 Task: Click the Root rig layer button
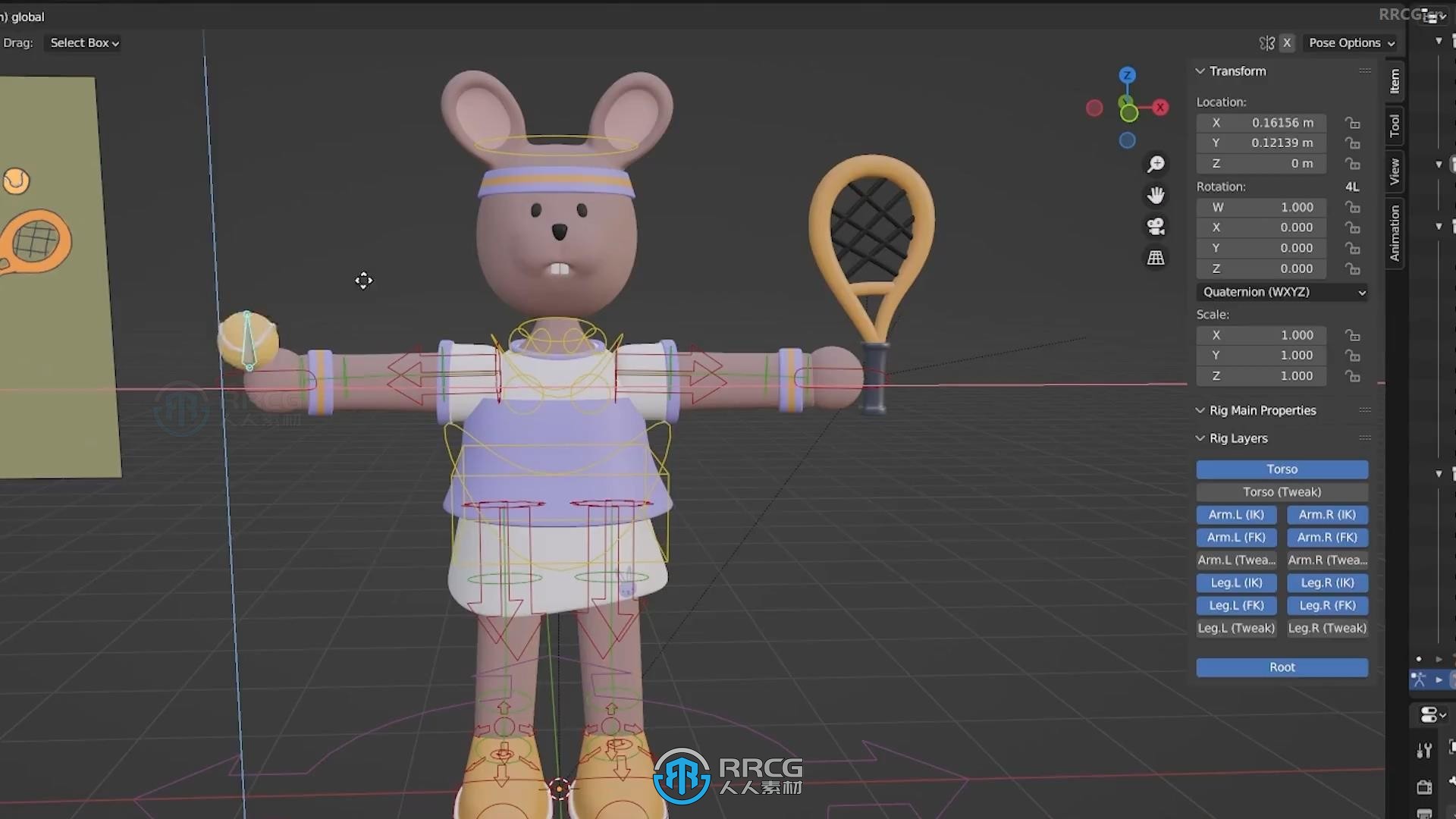coord(1283,667)
